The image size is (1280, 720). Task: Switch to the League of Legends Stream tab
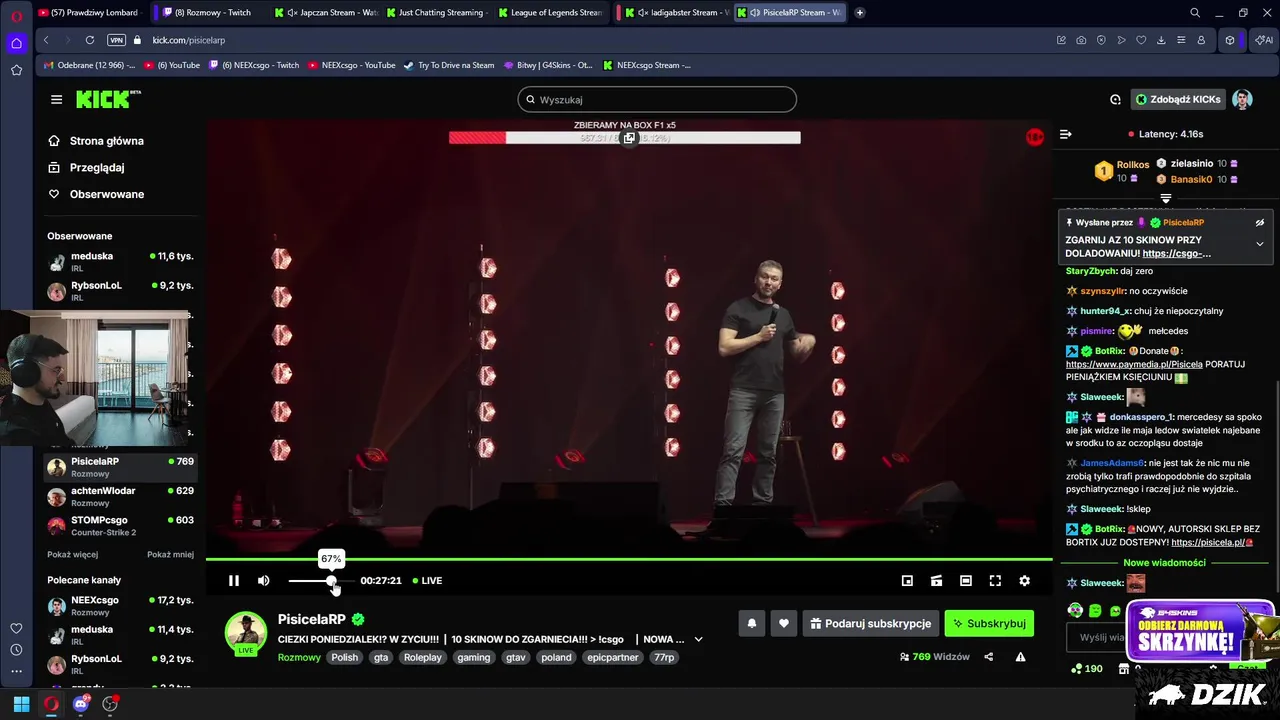pyautogui.click(x=552, y=13)
